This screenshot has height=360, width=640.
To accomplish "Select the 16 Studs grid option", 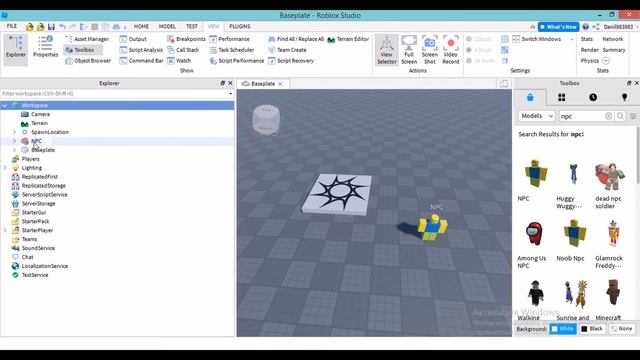I will 480,60.
